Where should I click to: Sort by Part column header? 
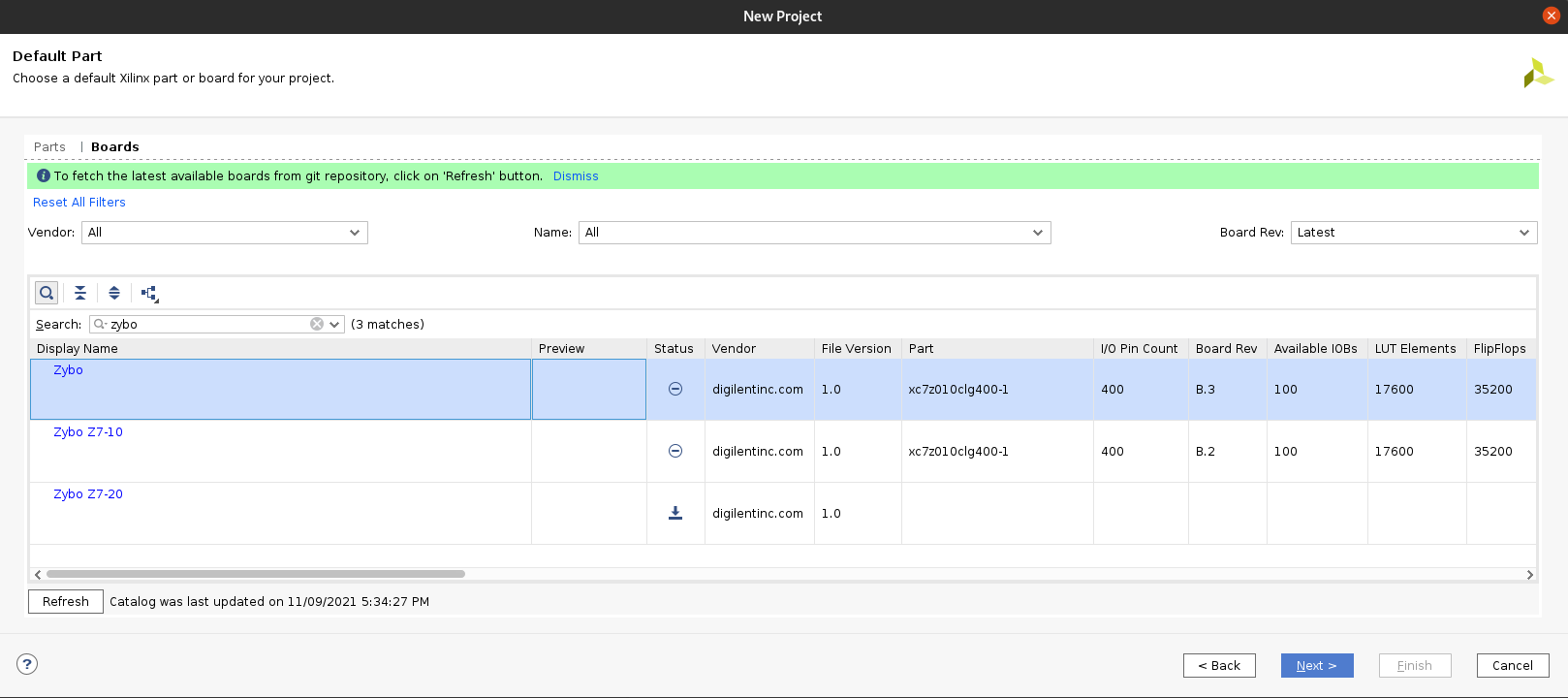(x=997, y=349)
